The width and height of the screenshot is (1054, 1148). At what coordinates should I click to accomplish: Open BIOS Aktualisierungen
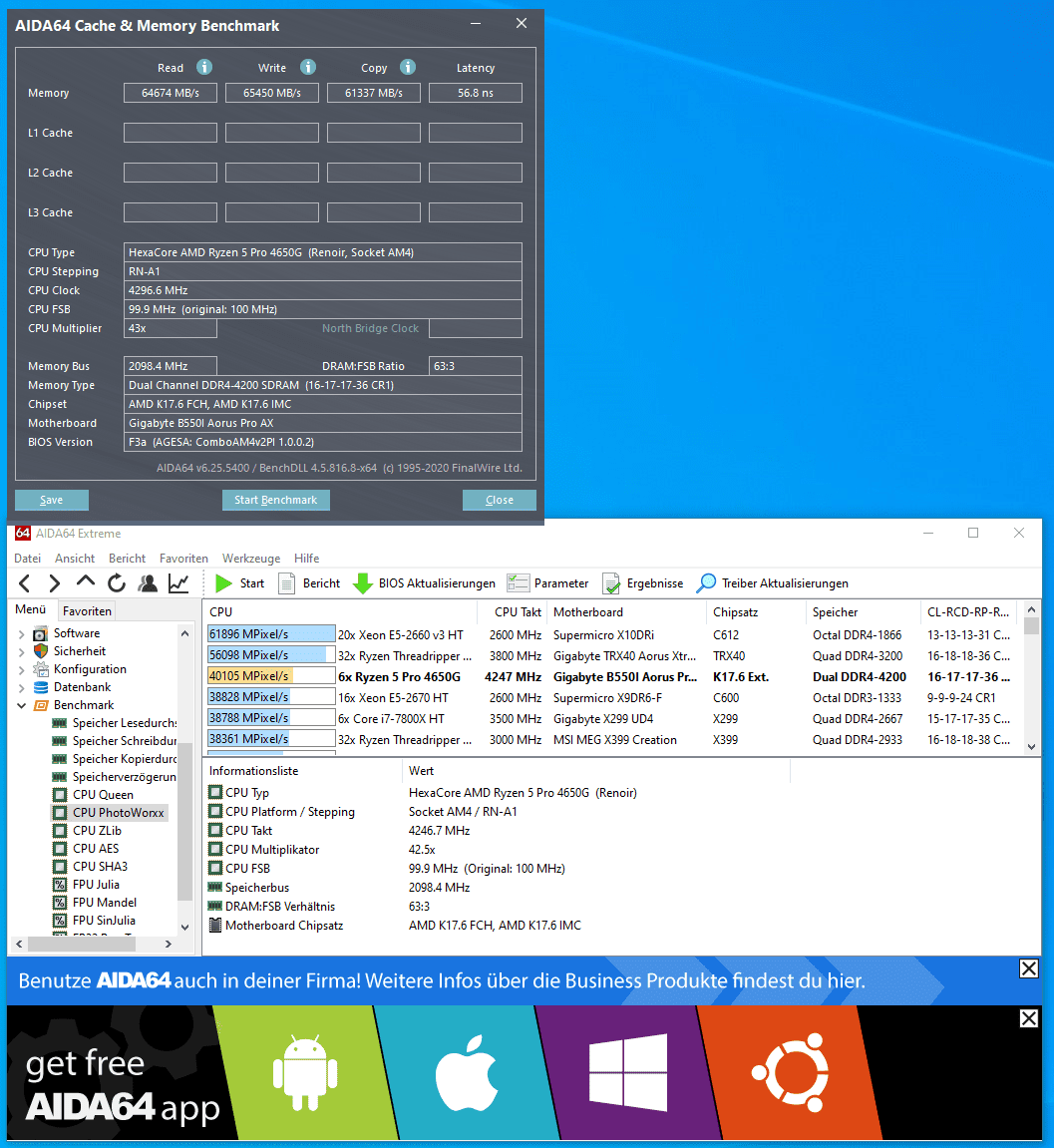point(424,583)
